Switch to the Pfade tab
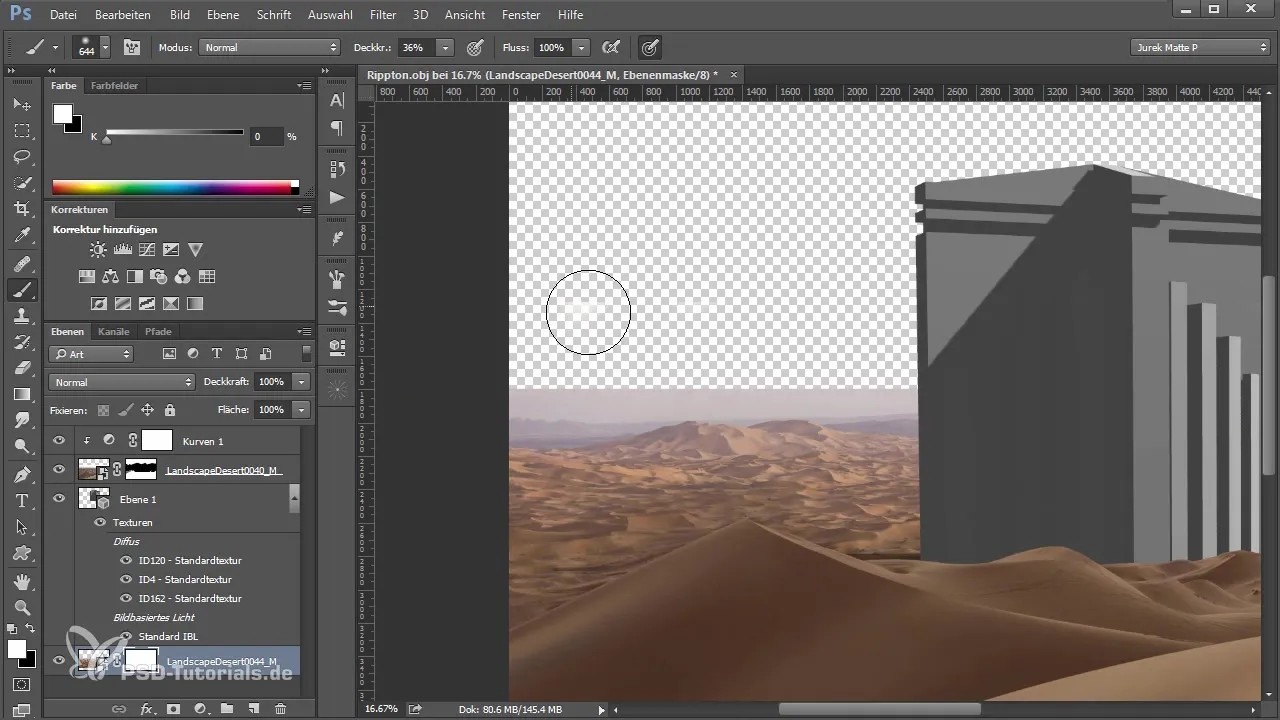 click(158, 331)
